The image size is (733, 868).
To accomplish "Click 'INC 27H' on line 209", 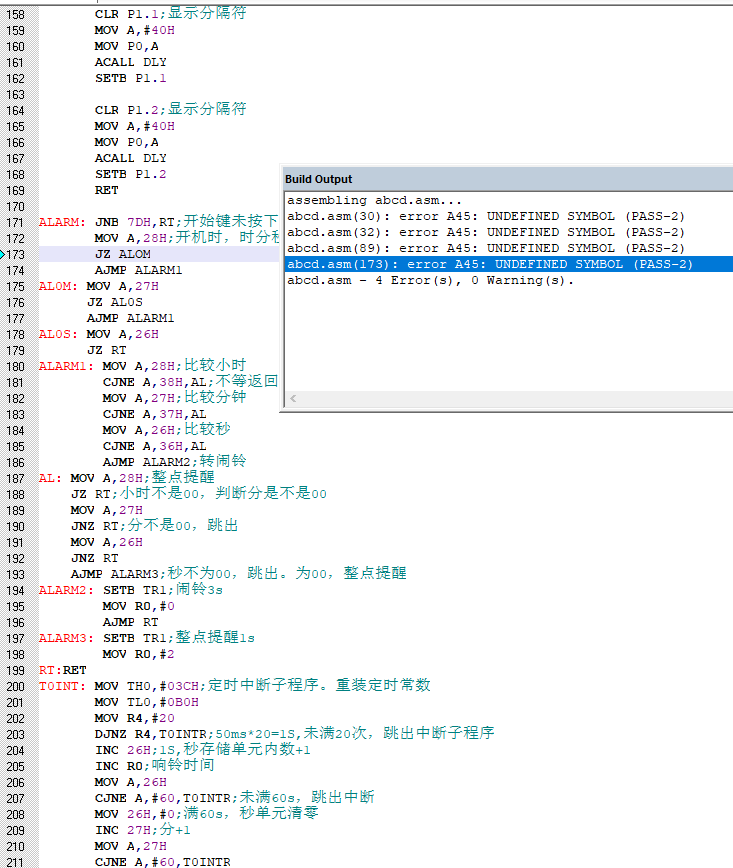I will 122,830.
